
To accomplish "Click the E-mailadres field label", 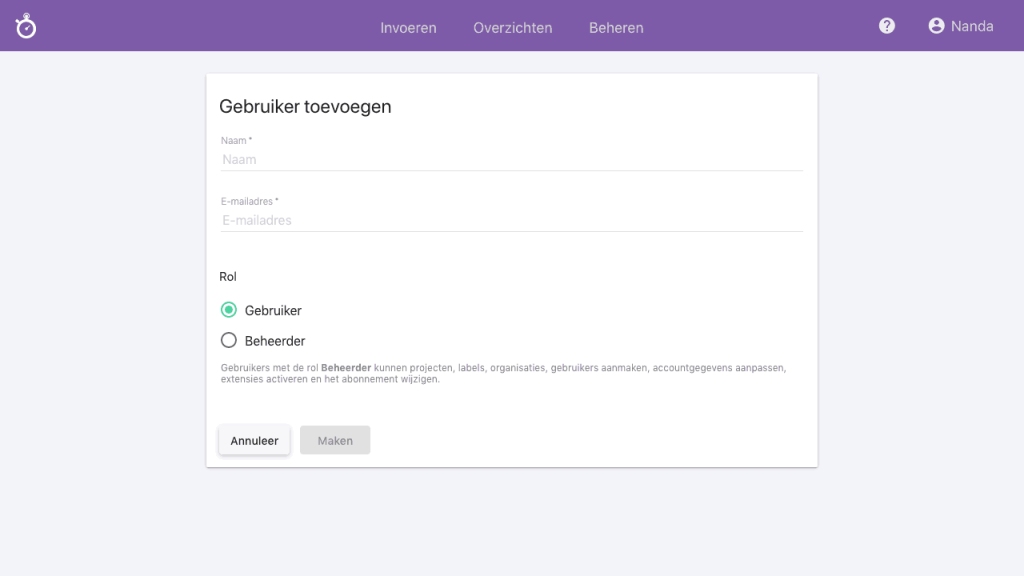I will point(247,200).
